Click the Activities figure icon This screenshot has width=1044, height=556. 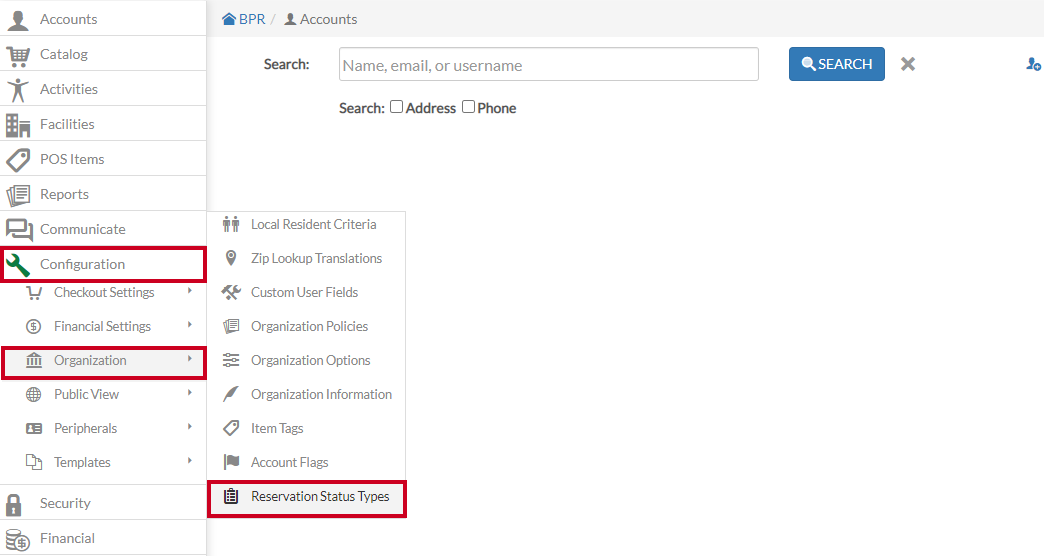(x=18, y=90)
